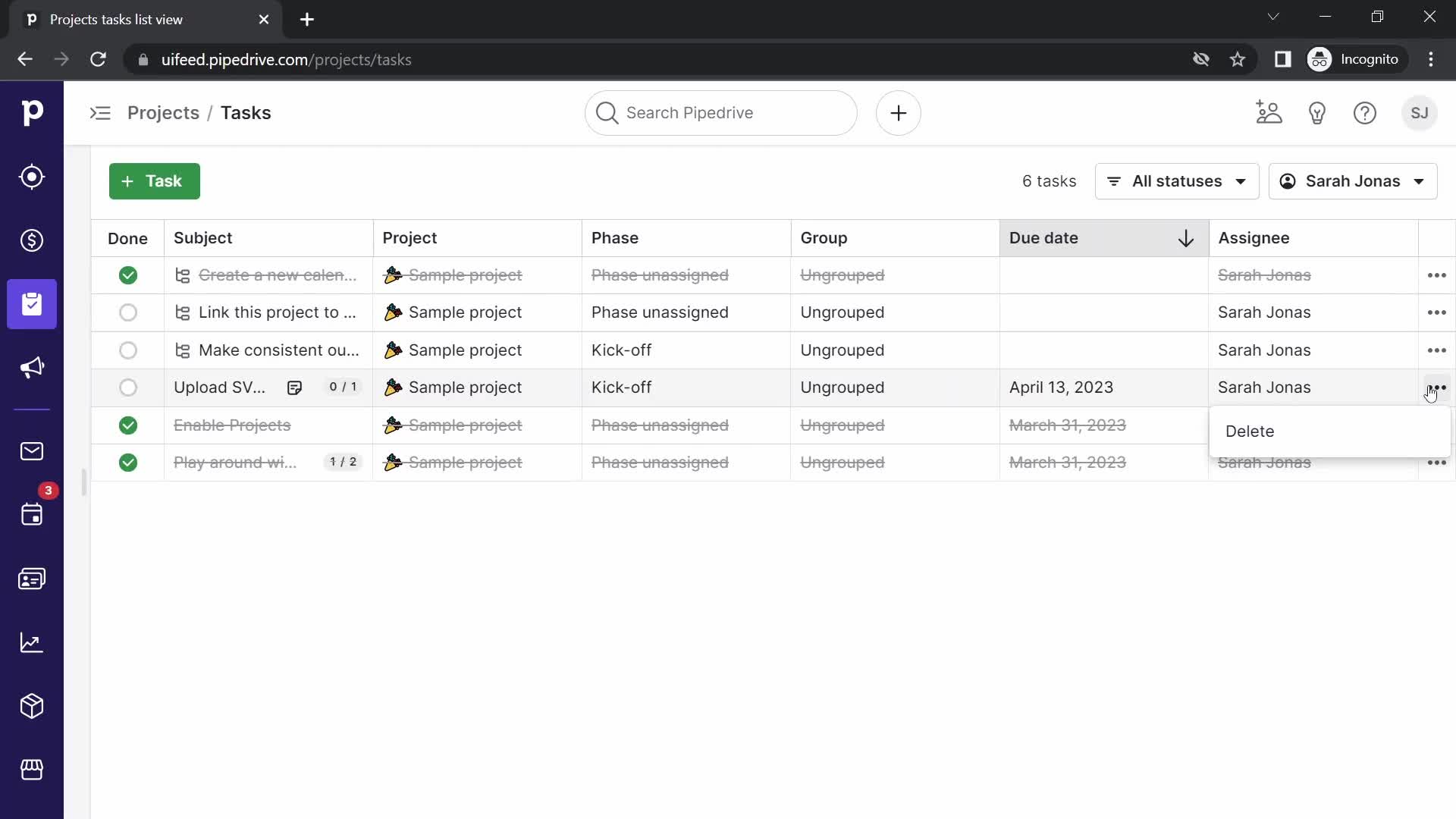Open more options for Link this project row

tap(1437, 312)
